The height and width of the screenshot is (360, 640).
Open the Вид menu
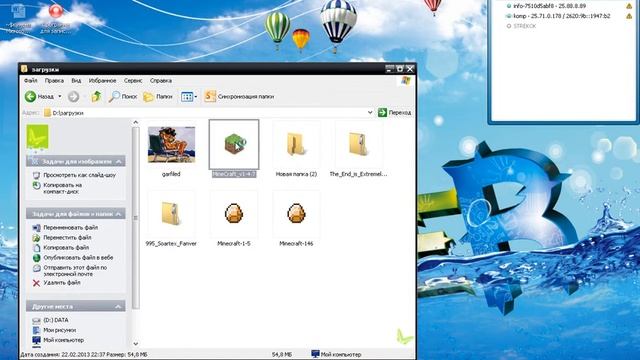(76, 80)
